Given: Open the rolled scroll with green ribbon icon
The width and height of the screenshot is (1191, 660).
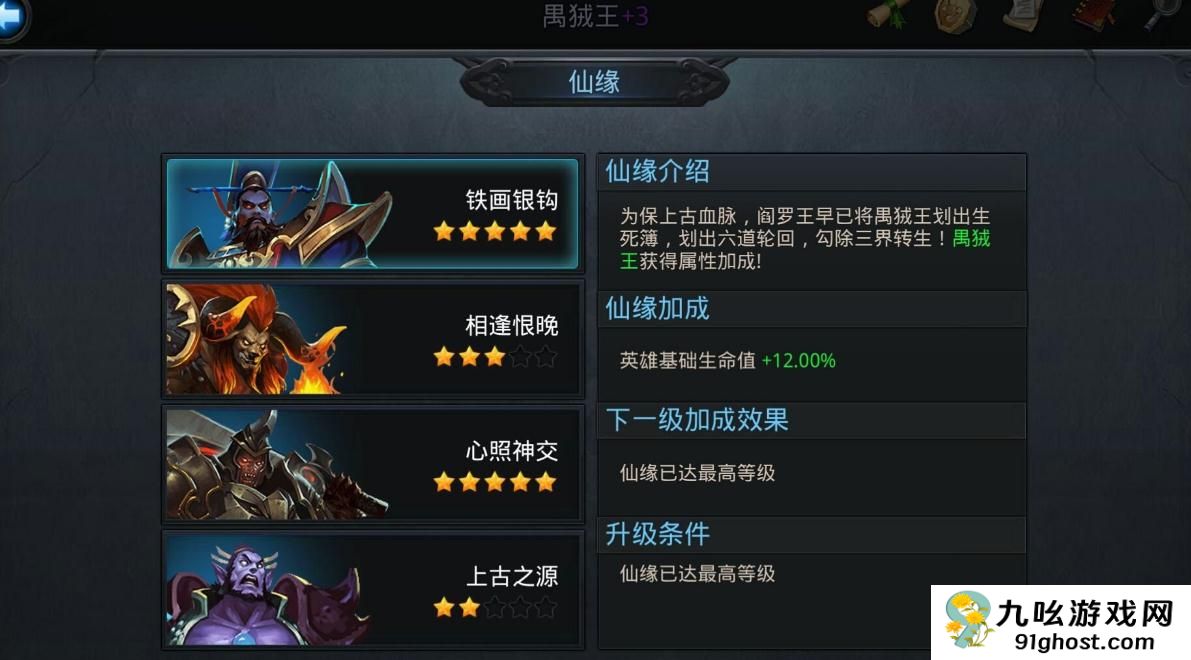Looking at the screenshot, I should pyautogui.click(x=888, y=14).
